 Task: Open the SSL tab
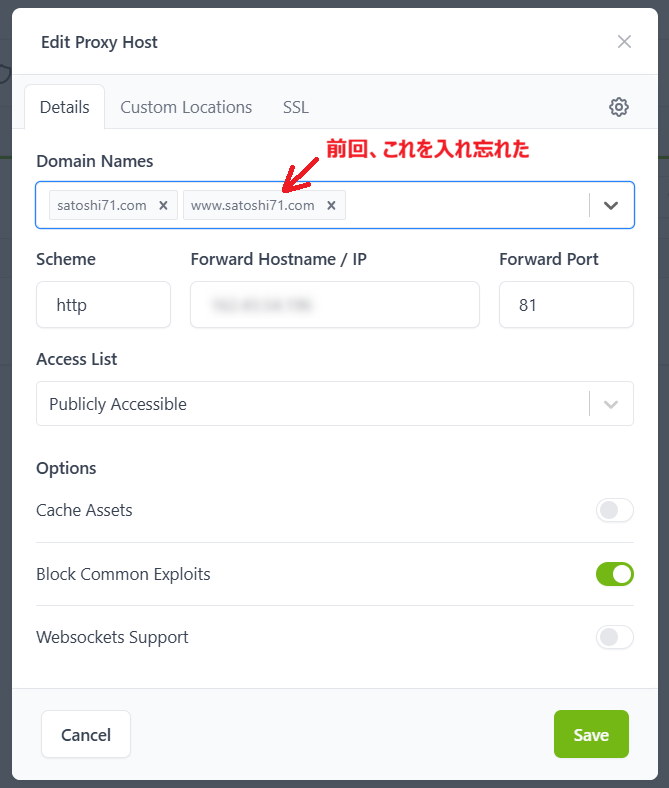tap(296, 107)
